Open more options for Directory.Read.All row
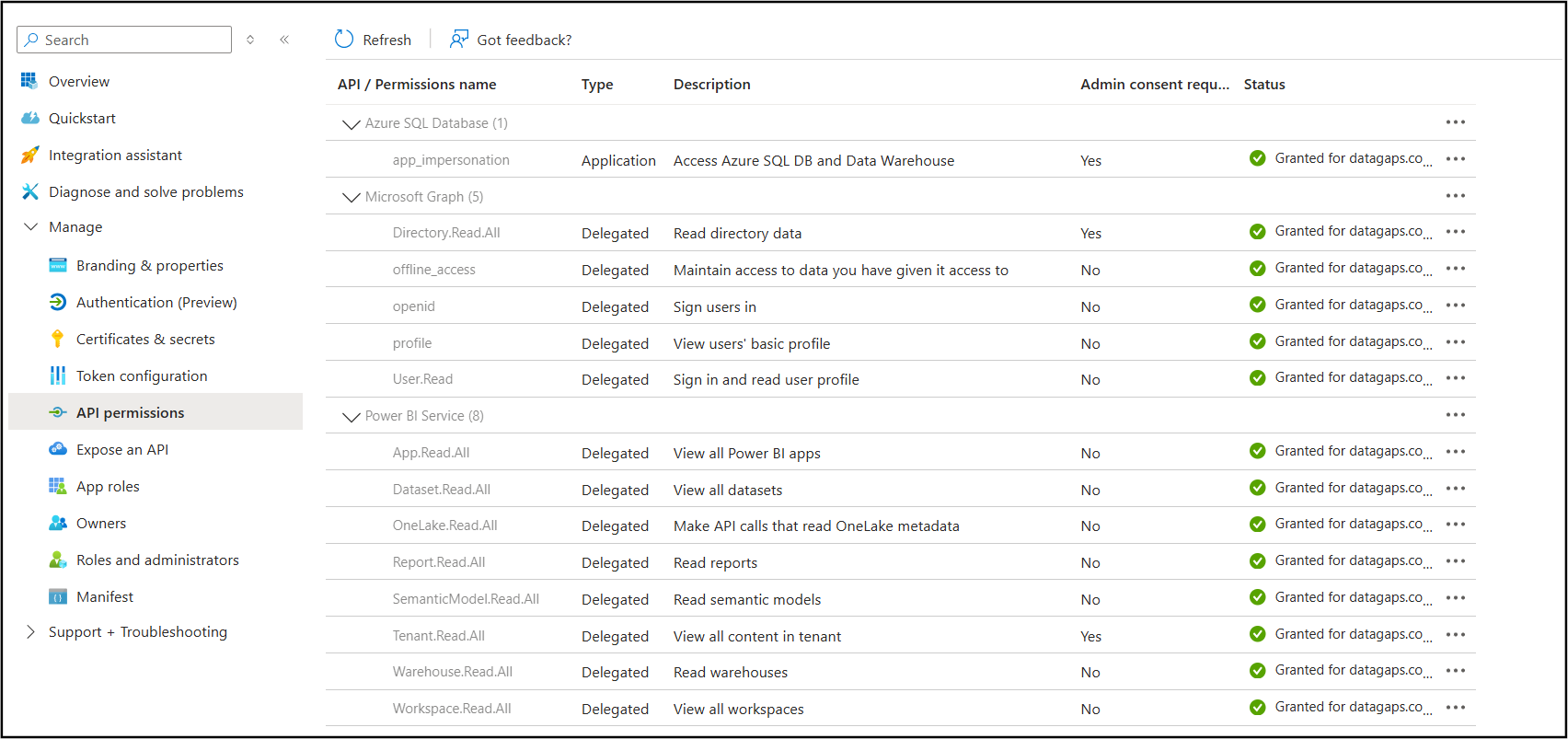This screenshot has width=1568, height=739. [1456, 232]
